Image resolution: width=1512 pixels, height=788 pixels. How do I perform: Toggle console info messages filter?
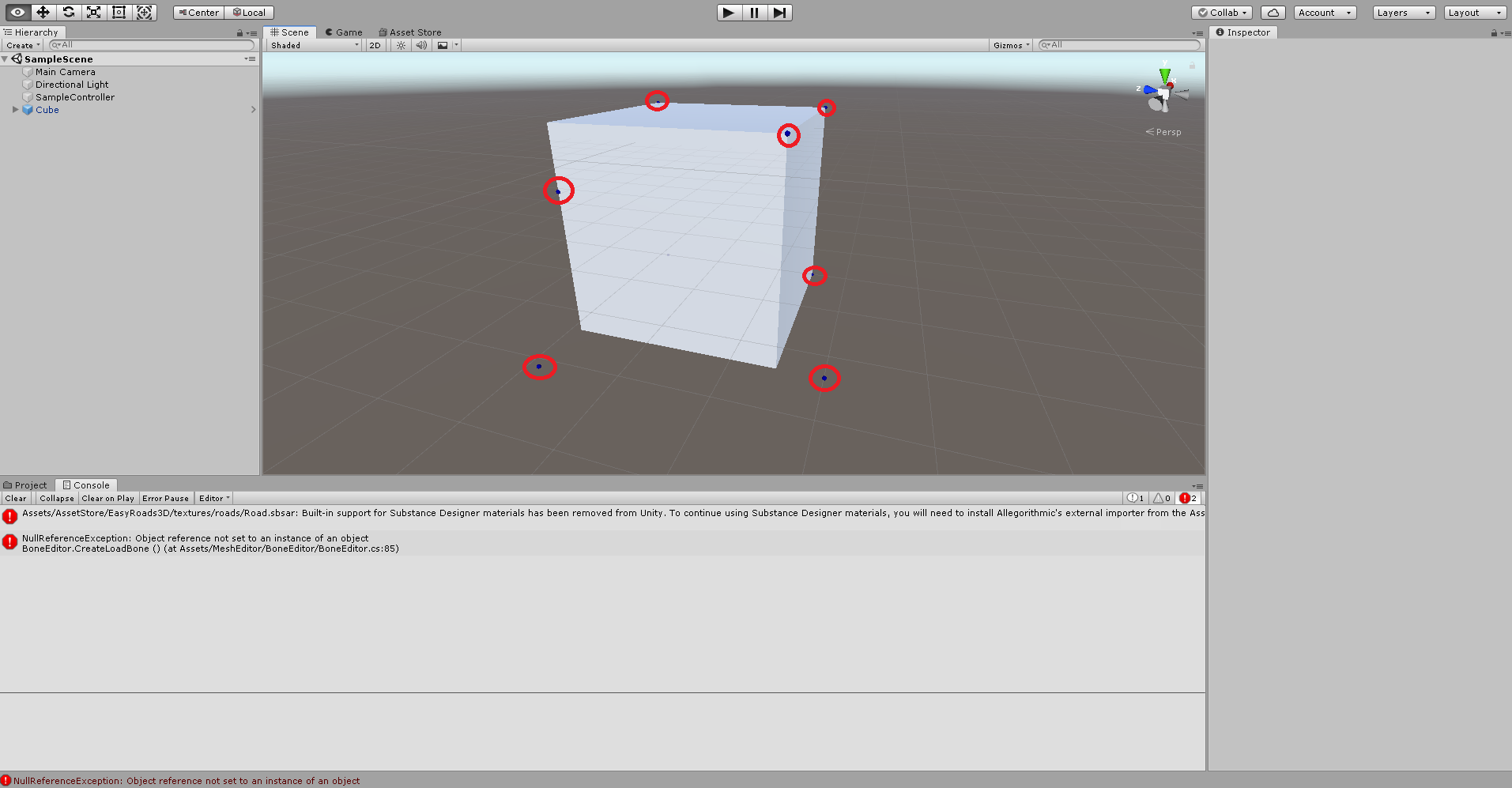click(x=1136, y=498)
